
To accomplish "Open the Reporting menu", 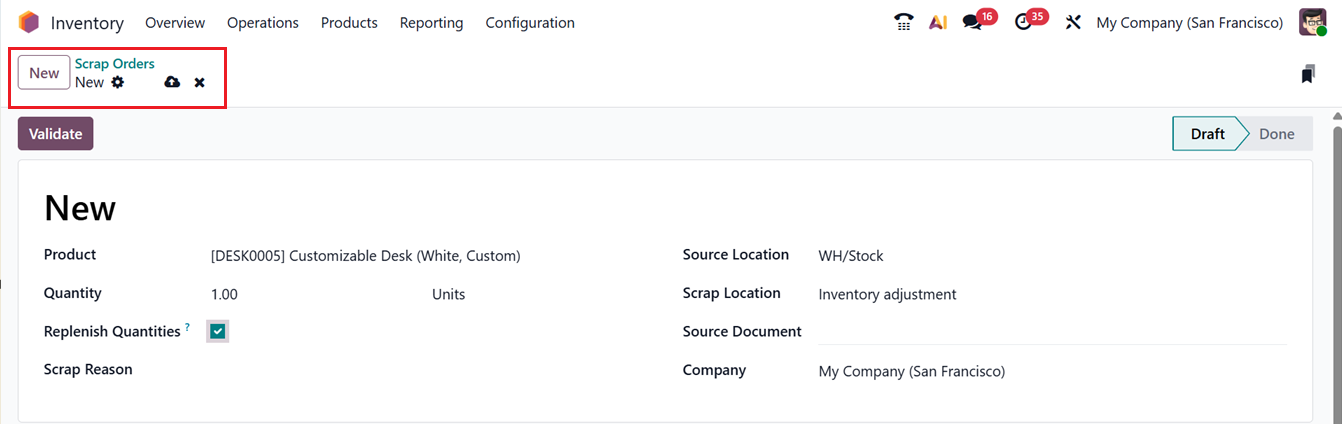I will (x=431, y=22).
